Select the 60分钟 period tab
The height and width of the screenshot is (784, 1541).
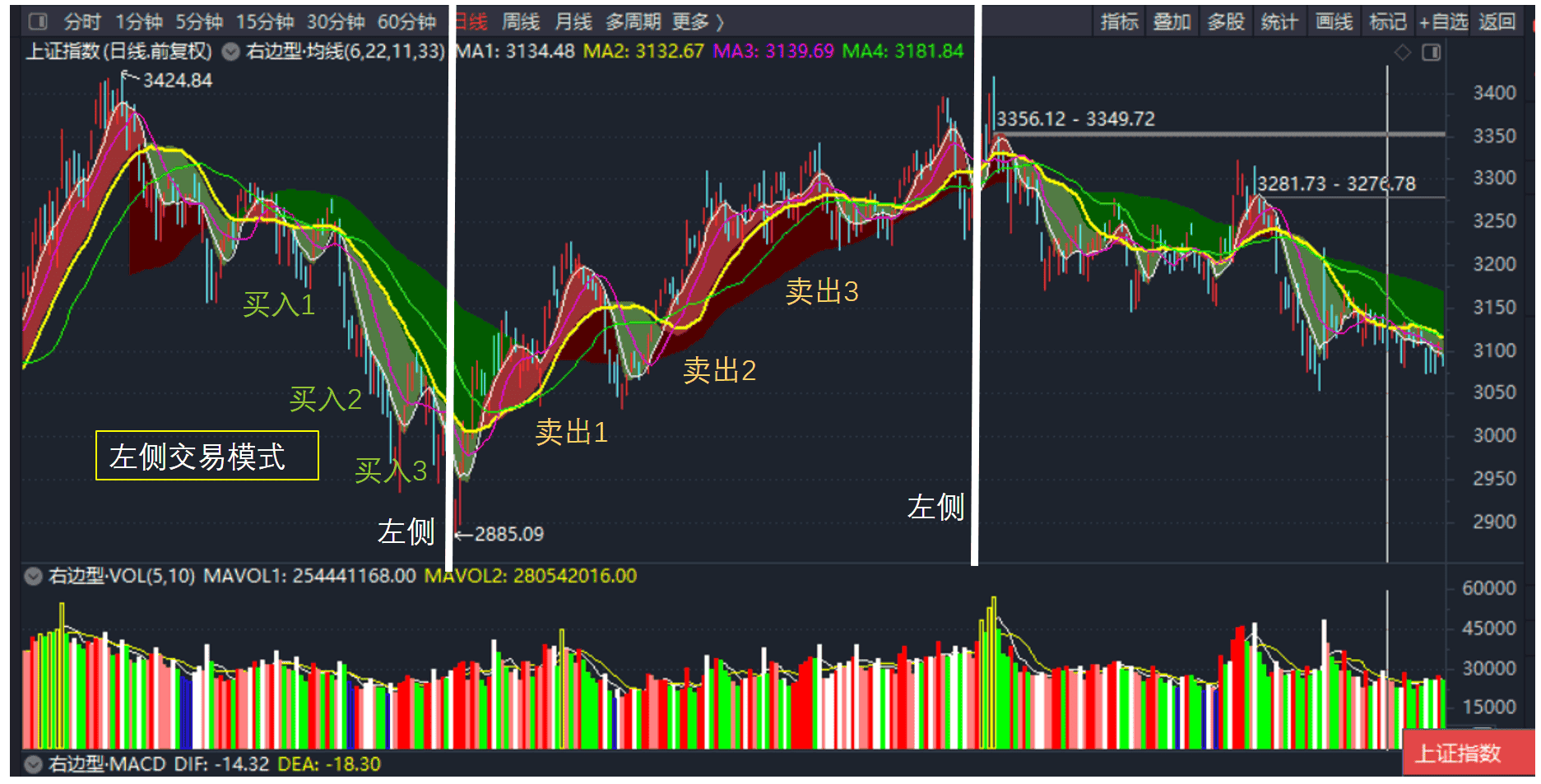(x=406, y=21)
